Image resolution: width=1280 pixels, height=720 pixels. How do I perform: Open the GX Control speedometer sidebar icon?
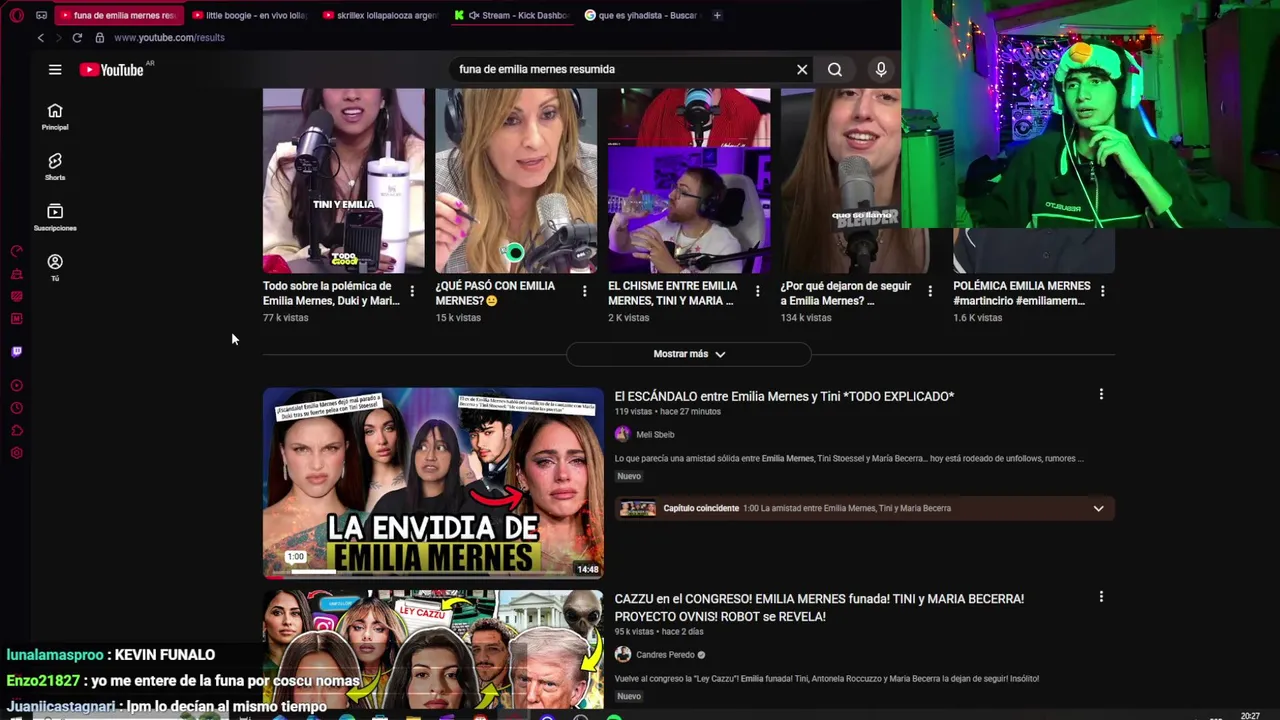[16, 252]
